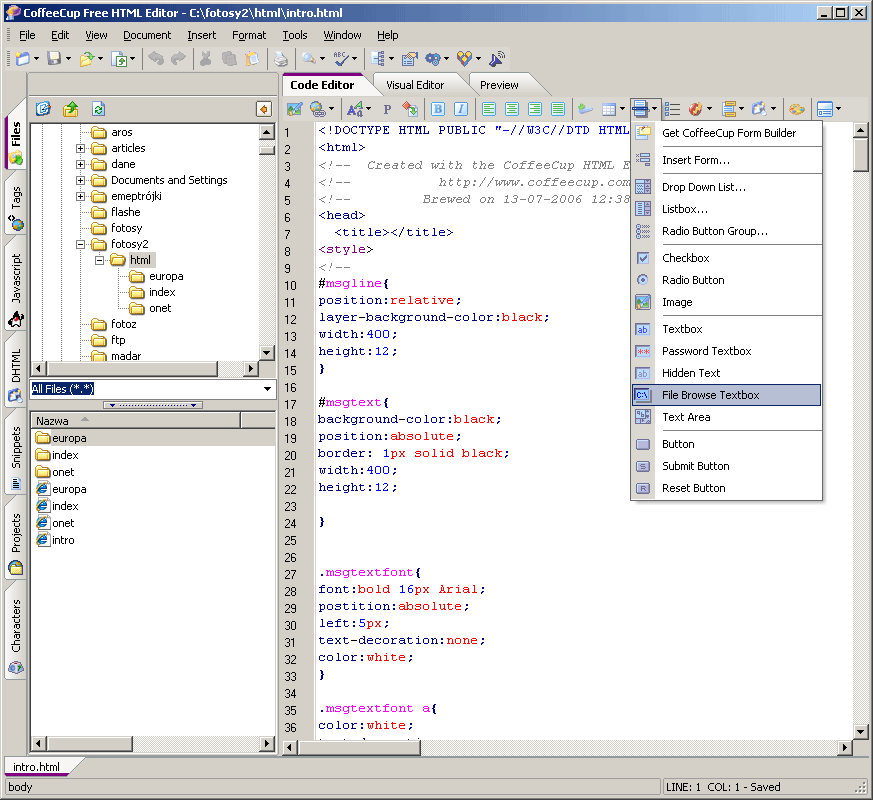Open the Insert menu
The width and height of the screenshot is (873, 800).
202,35
